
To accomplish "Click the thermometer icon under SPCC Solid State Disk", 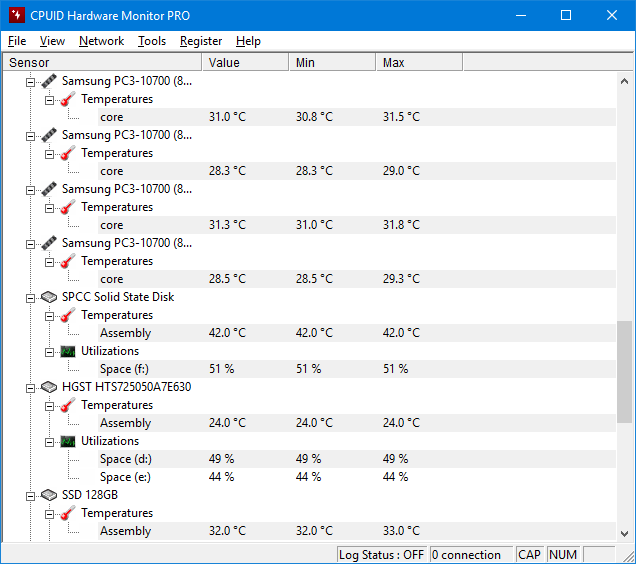I will coord(68,315).
